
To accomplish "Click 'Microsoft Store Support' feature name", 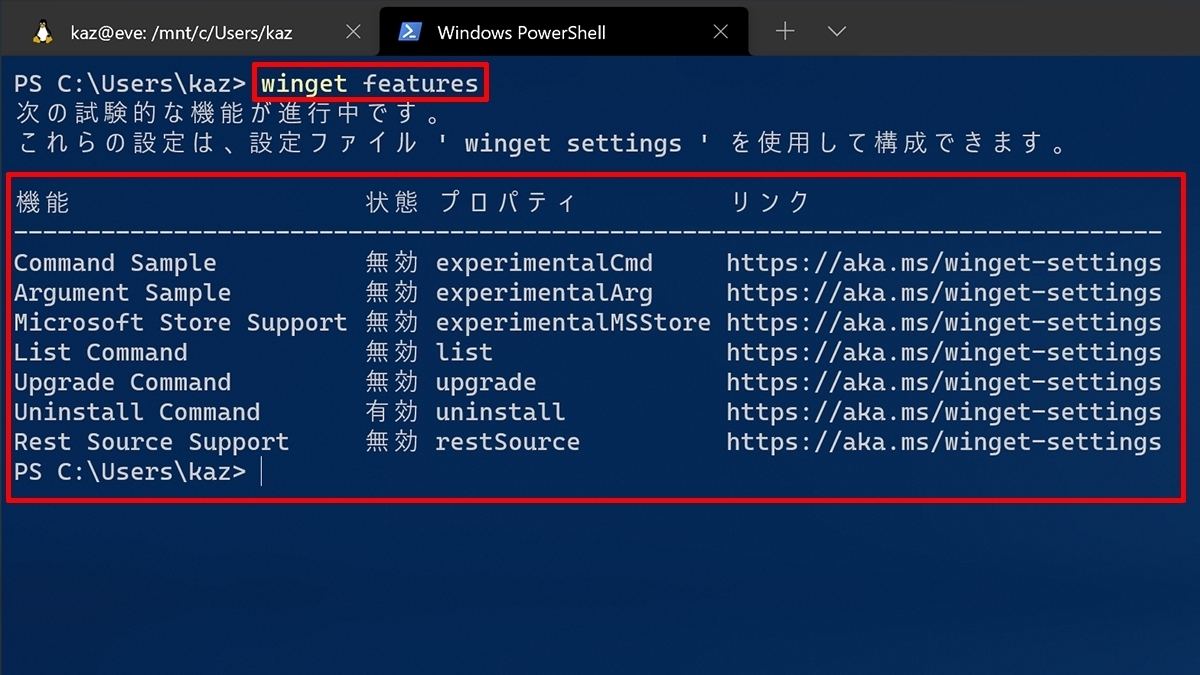I will click(x=181, y=323).
